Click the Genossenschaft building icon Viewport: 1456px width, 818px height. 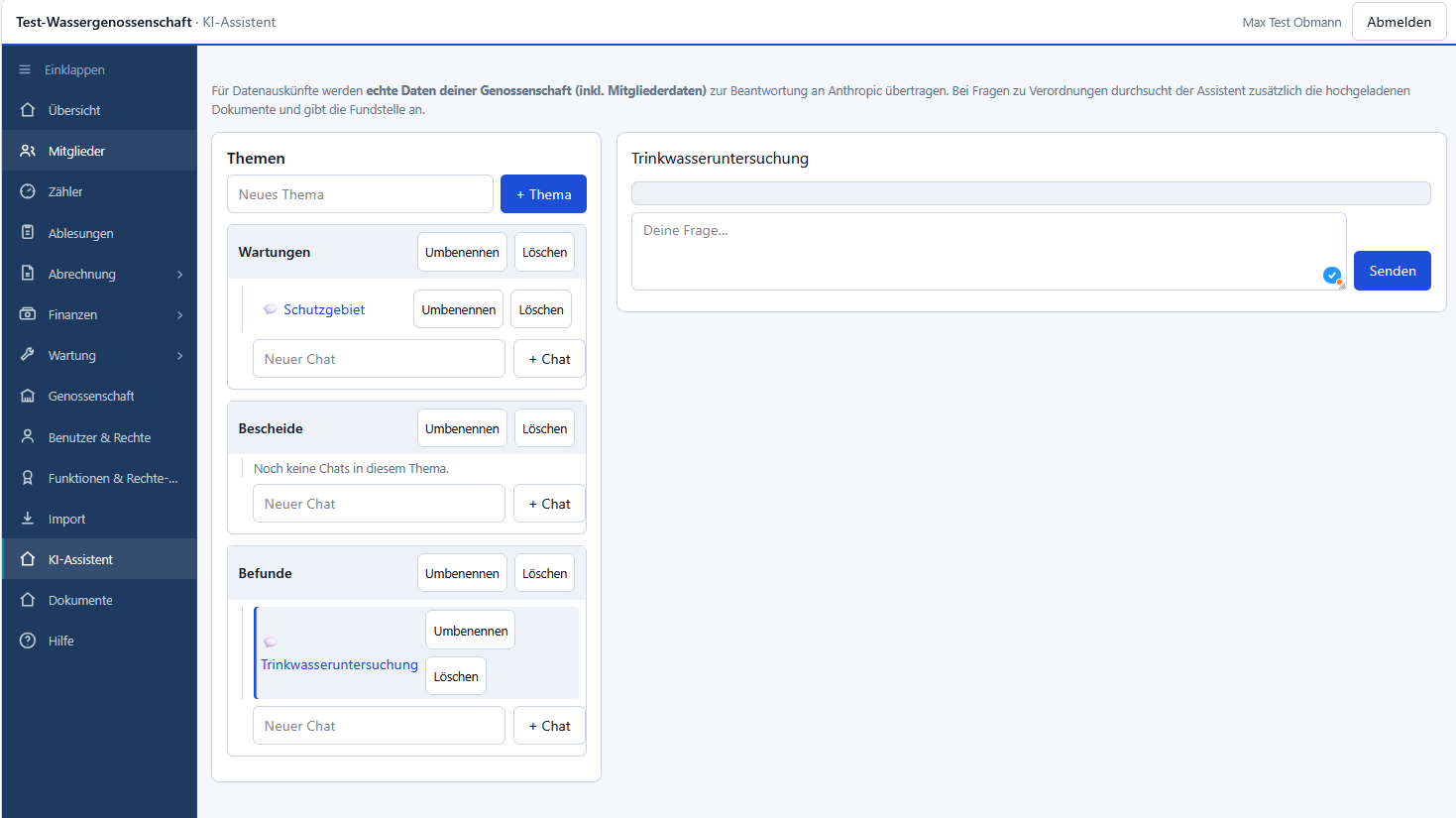coord(28,396)
